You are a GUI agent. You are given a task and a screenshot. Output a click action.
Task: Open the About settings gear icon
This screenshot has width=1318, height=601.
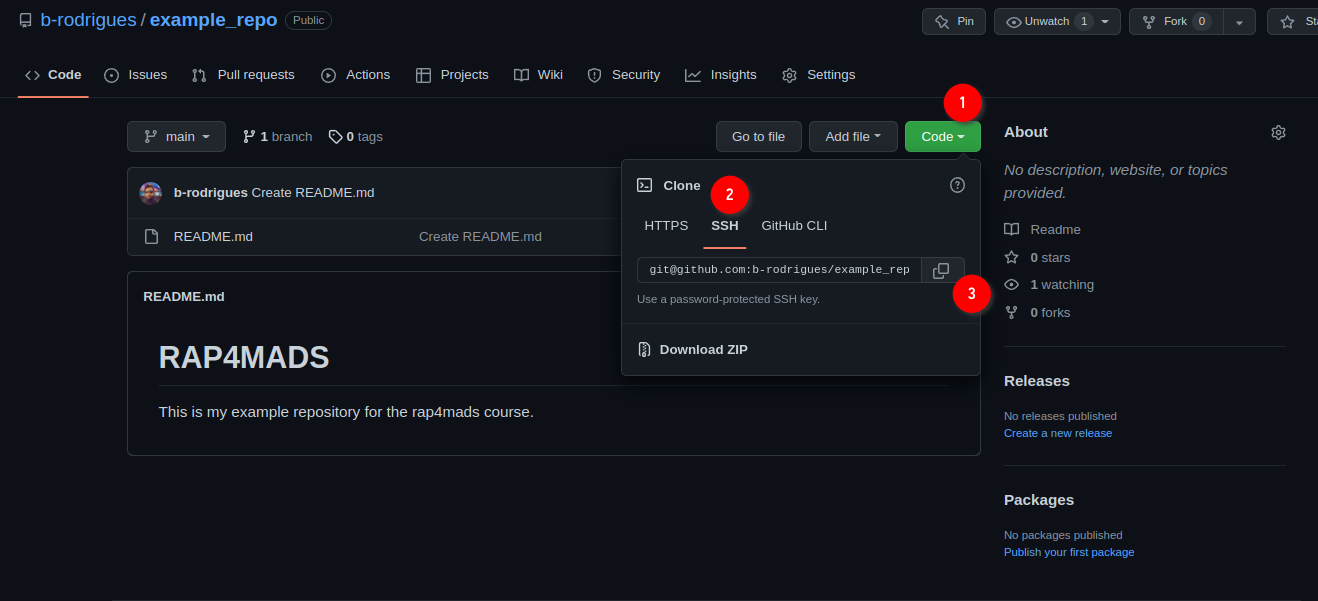pos(1278,132)
